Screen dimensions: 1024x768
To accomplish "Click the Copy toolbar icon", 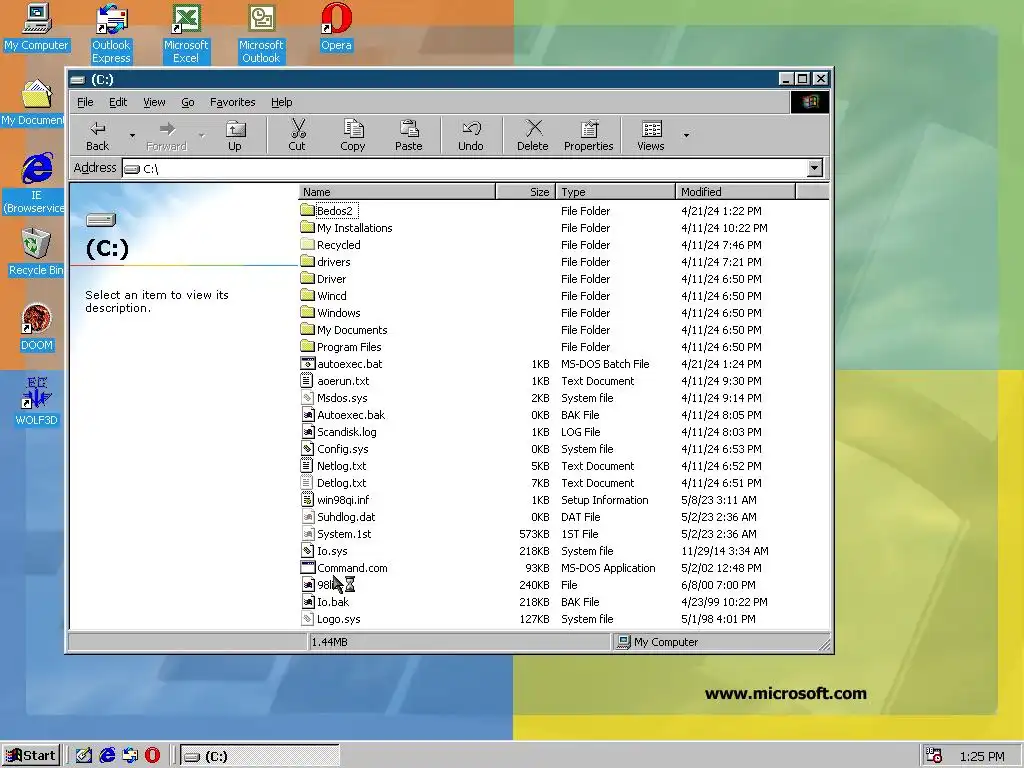I will coord(353,129).
